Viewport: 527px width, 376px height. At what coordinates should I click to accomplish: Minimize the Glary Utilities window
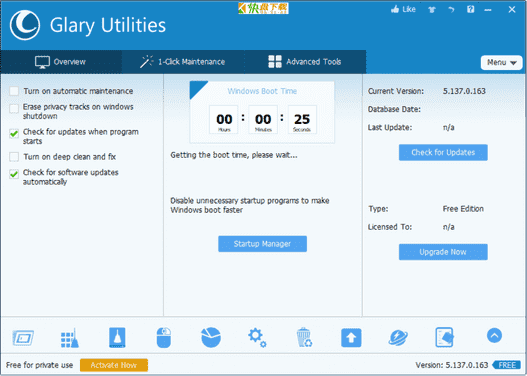(488, 10)
